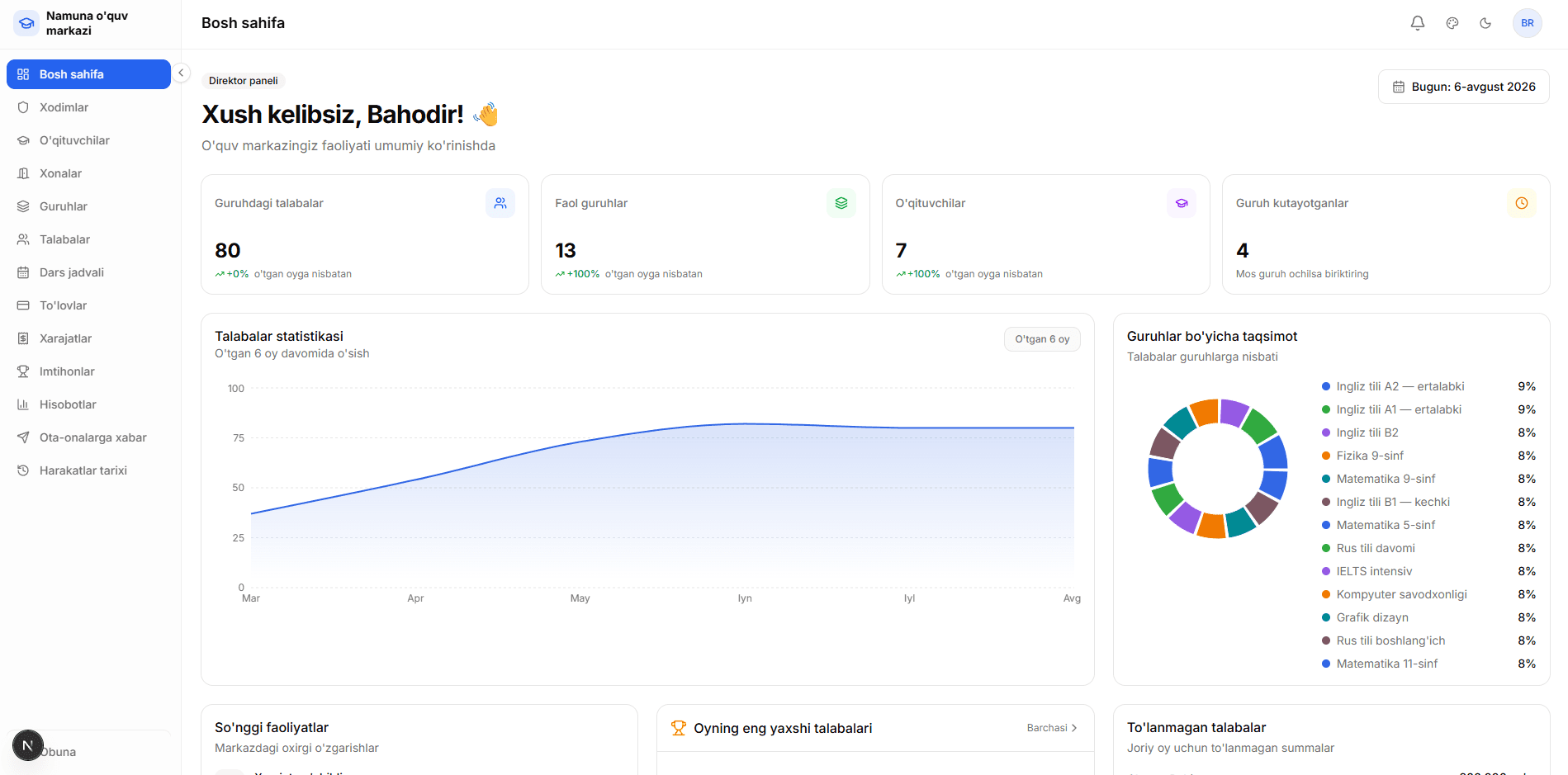The height and width of the screenshot is (775, 1568).
Task: Click the Guruhdagi talabalar card users icon
Action: [x=500, y=203]
